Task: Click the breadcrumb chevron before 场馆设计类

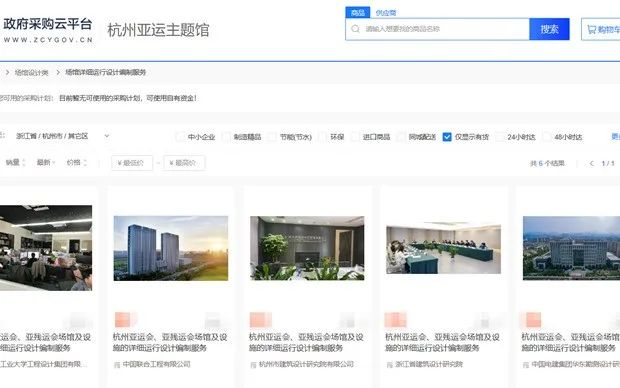Action: [7, 72]
